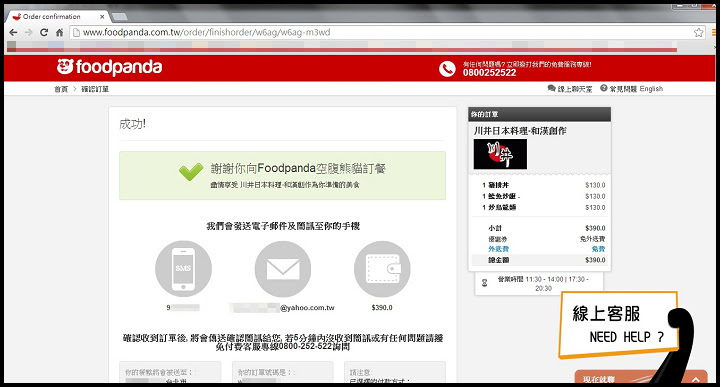The image size is (720, 387).
Task: Expand the orange chat bar chevron
Action: 696,379
